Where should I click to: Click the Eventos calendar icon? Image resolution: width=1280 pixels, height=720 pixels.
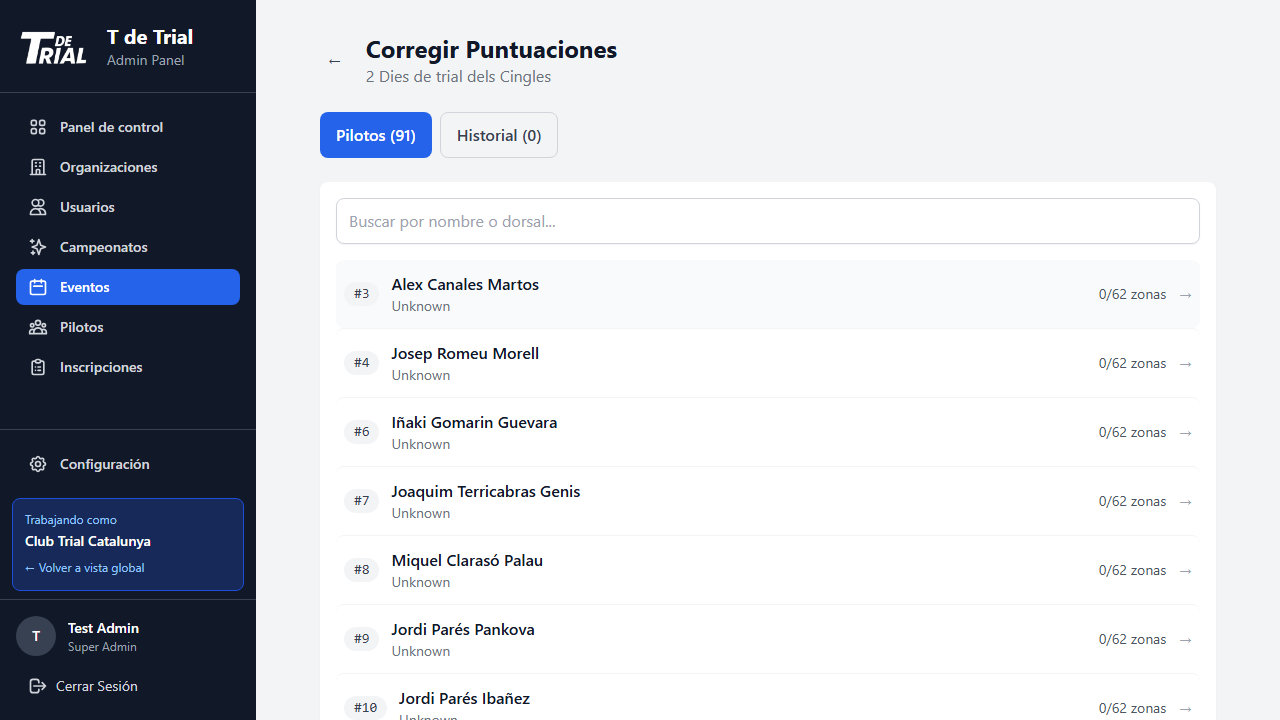coord(38,287)
